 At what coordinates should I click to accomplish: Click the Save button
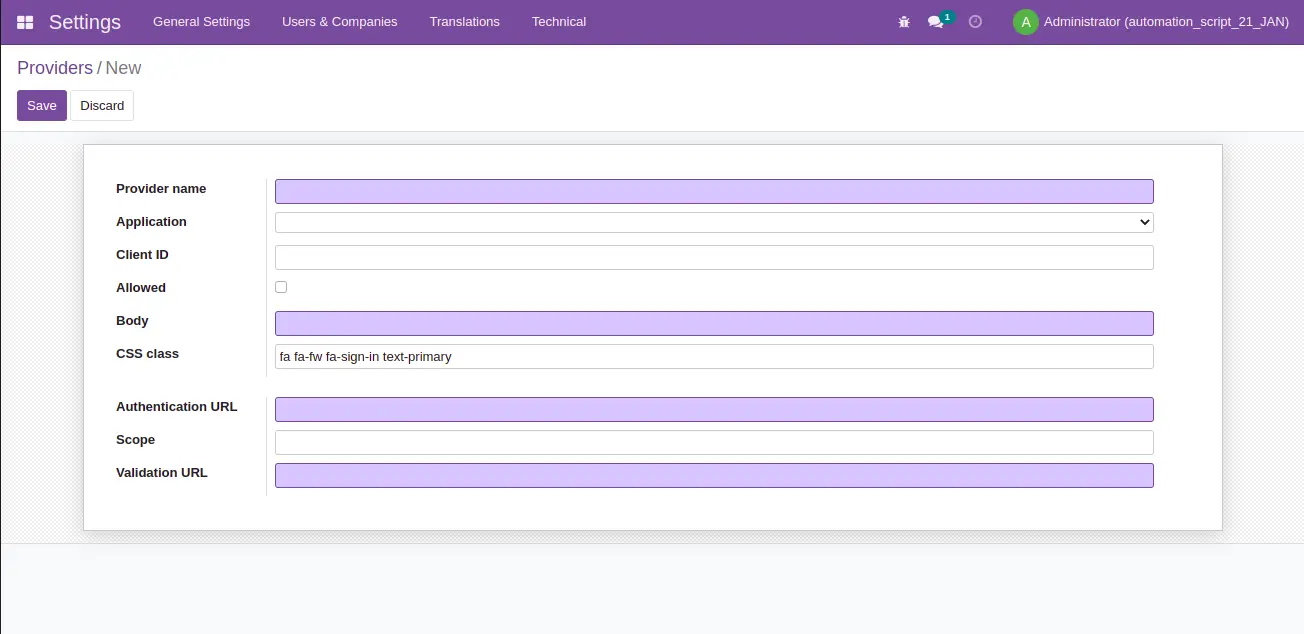[42, 106]
